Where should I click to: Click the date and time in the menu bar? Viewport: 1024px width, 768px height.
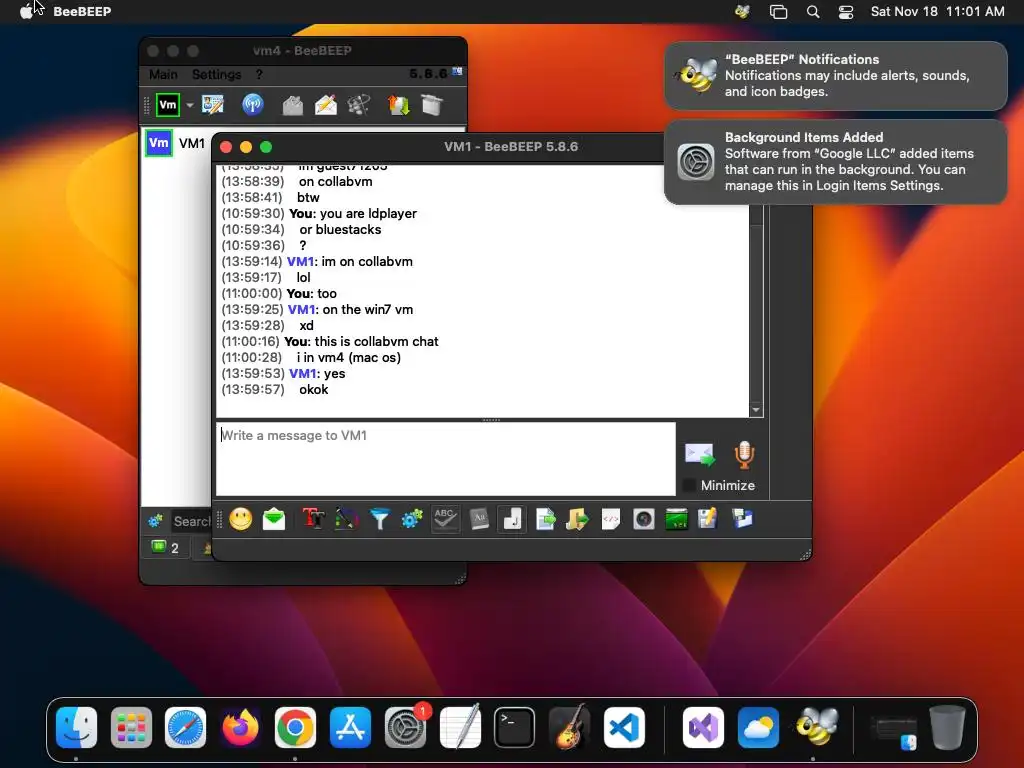(938, 11)
